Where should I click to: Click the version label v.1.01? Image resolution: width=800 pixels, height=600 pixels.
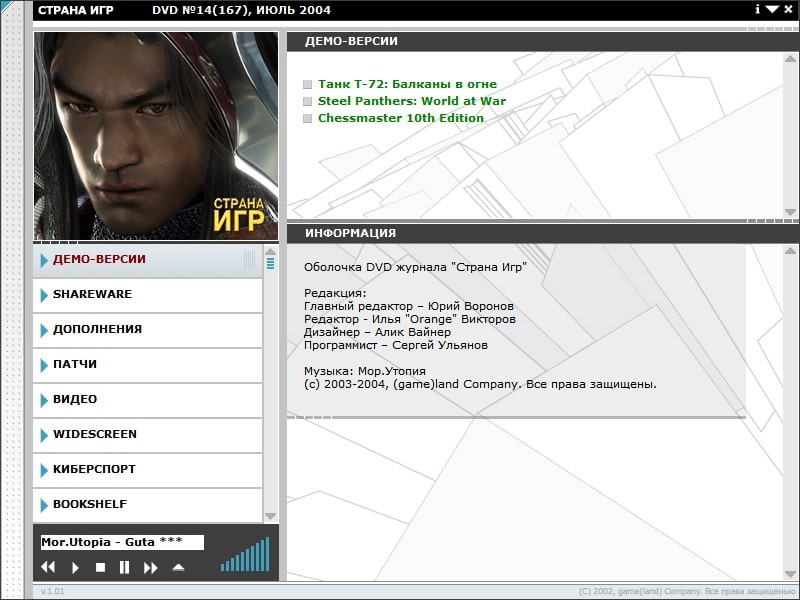pyautogui.click(x=53, y=591)
